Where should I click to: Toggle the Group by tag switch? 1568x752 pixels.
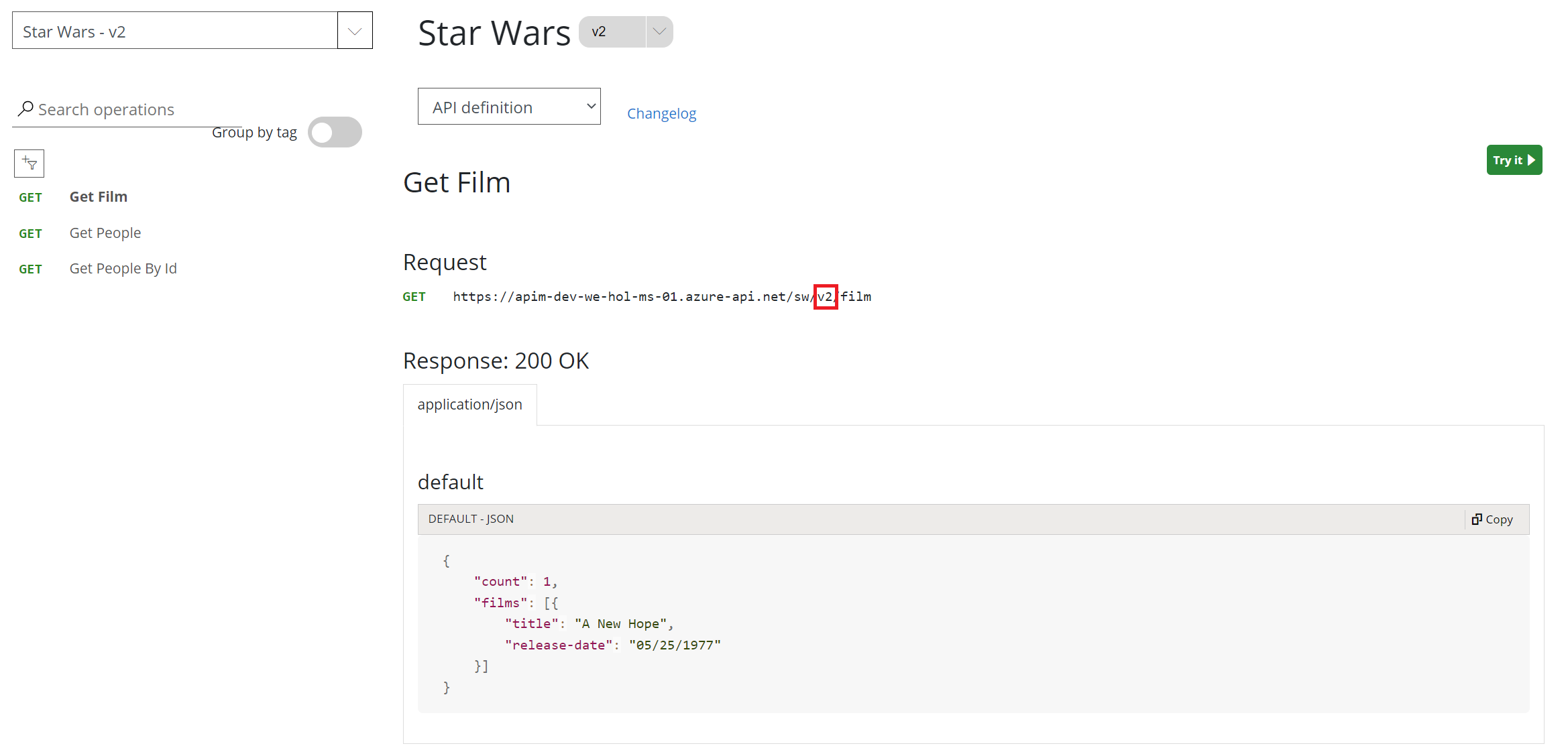[x=335, y=132]
